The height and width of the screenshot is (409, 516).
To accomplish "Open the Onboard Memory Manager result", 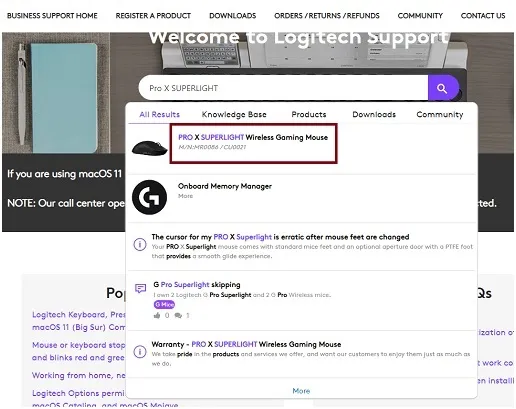I will click(225, 186).
